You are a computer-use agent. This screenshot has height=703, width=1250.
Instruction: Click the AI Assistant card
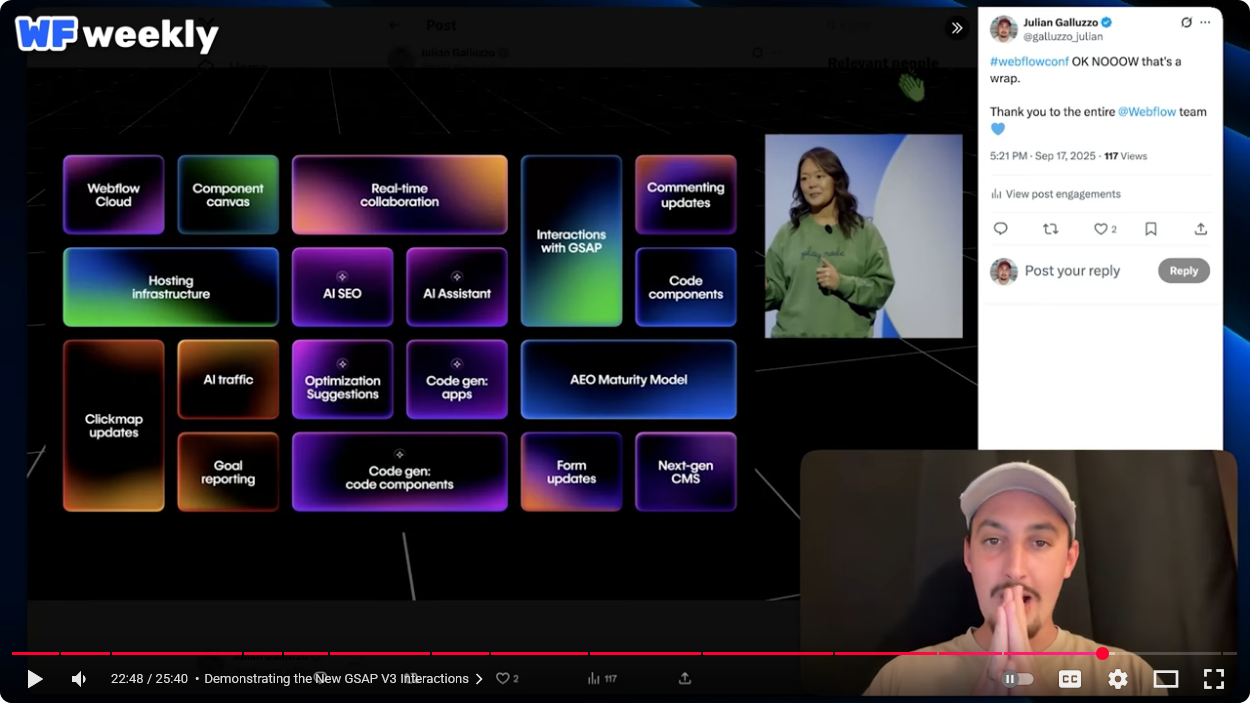point(457,287)
